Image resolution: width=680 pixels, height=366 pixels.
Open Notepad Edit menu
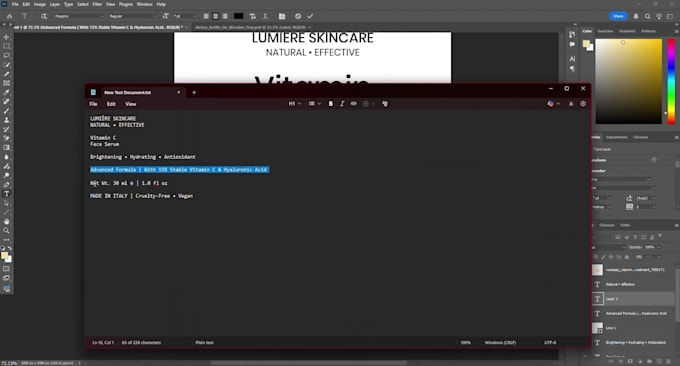coord(111,104)
